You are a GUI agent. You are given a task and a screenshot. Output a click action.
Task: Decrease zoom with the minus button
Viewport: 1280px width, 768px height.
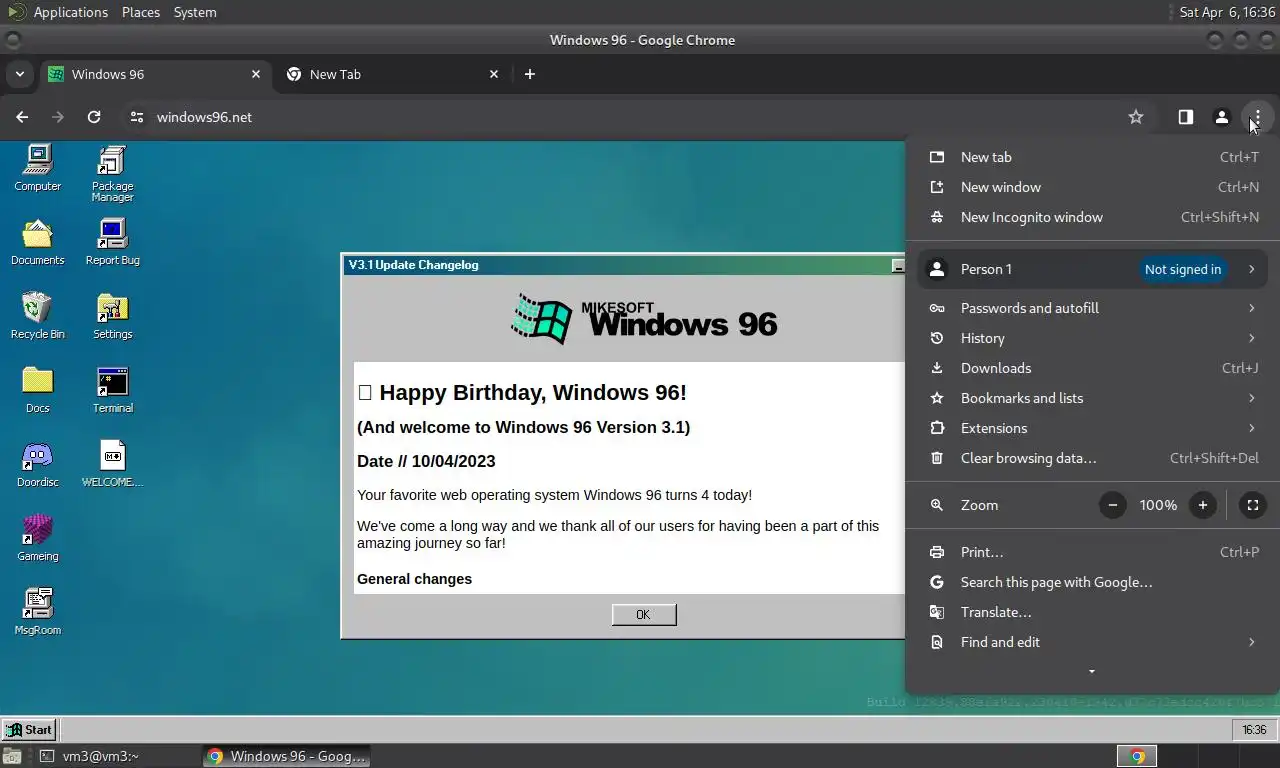(x=1112, y=505)
